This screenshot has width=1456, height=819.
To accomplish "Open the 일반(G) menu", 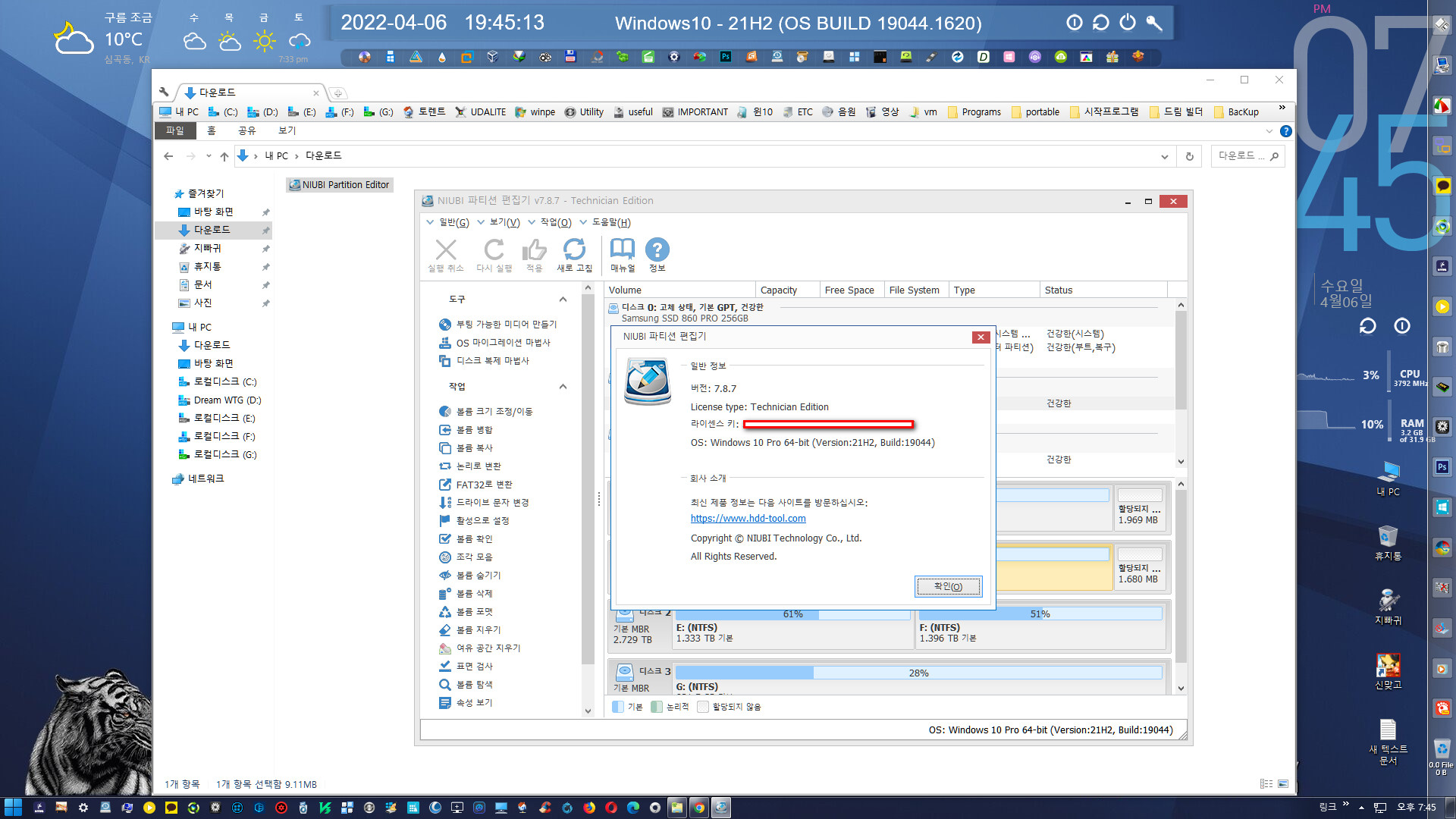I will [447, 222].
